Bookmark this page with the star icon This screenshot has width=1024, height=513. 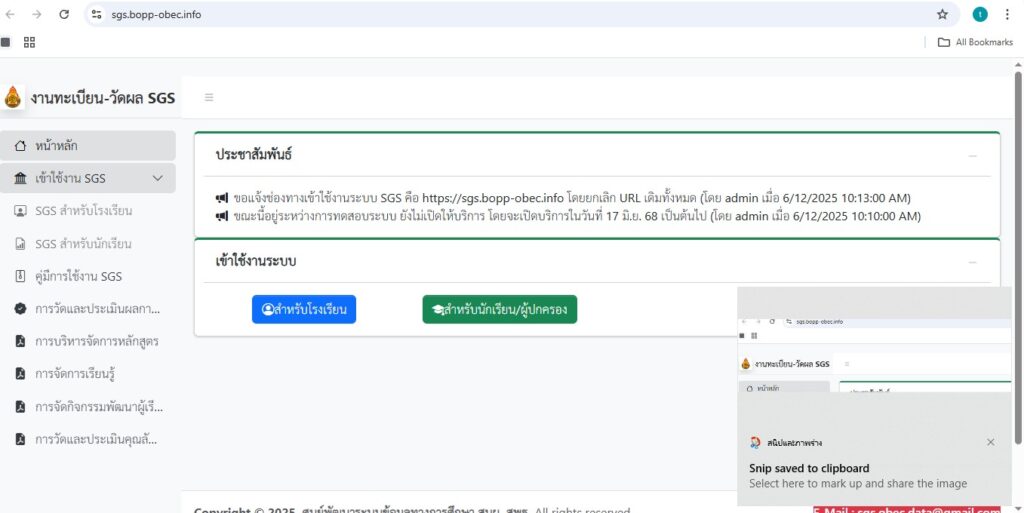pyautogui.click(x=942, y=14)
